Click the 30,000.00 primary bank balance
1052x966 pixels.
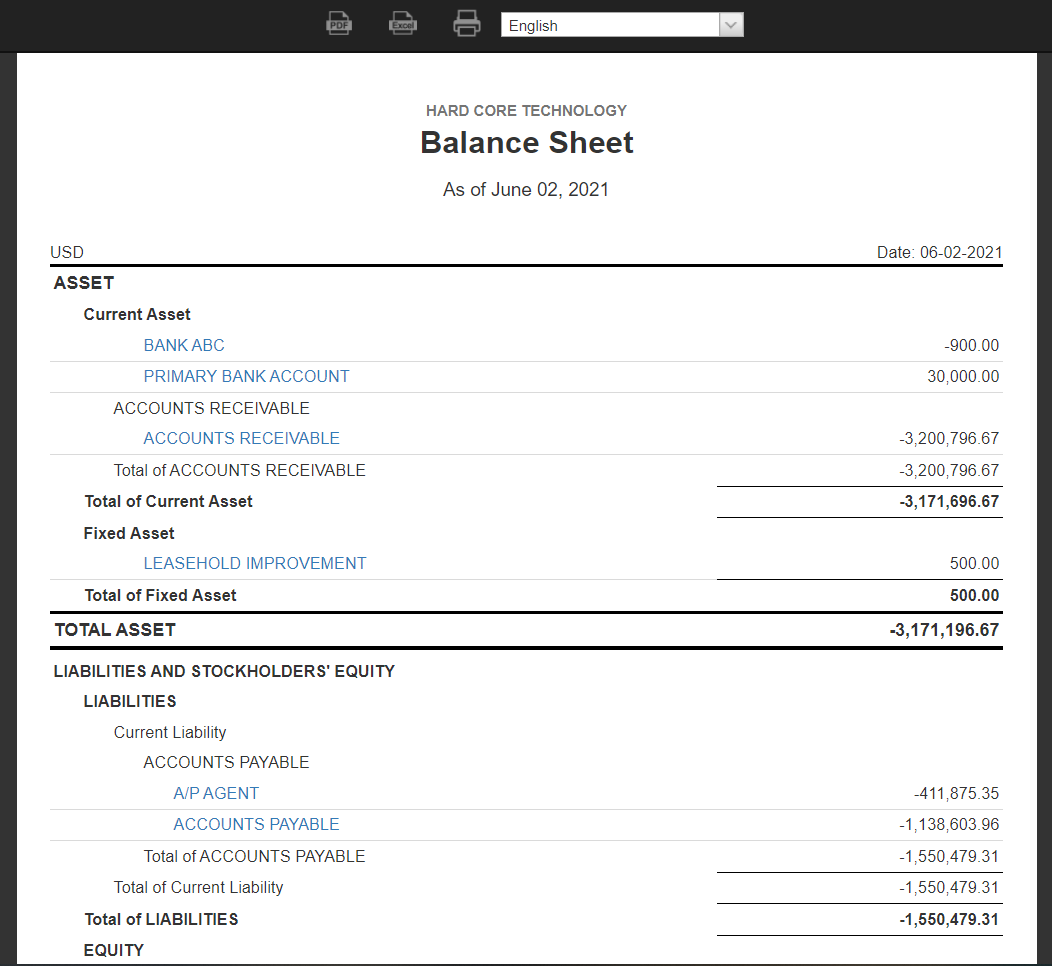[963, 376]
